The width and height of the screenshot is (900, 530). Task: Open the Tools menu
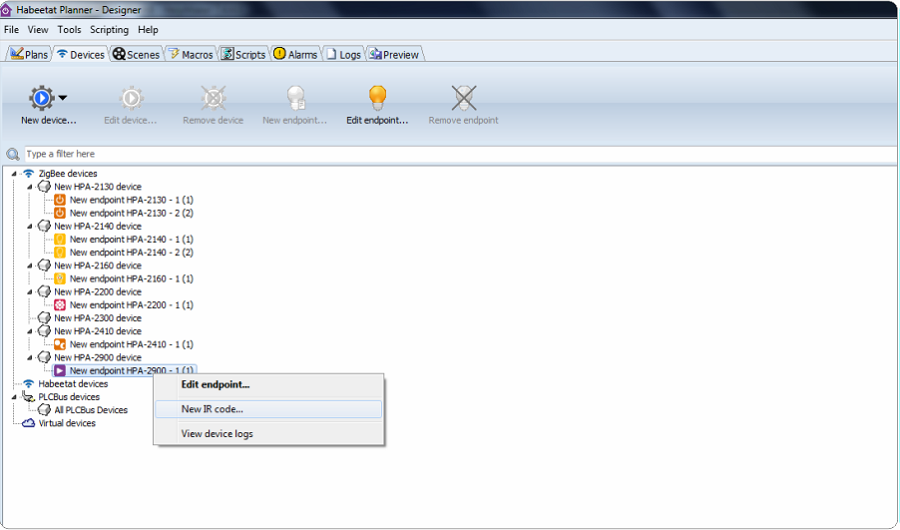(x=69, y=29)
